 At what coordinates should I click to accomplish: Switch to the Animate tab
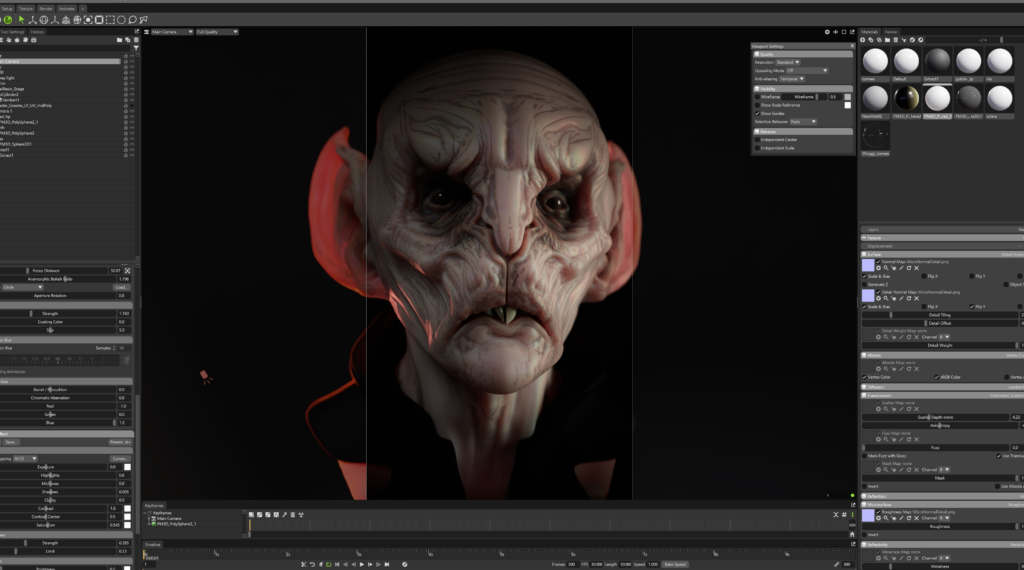click(67, 8)
